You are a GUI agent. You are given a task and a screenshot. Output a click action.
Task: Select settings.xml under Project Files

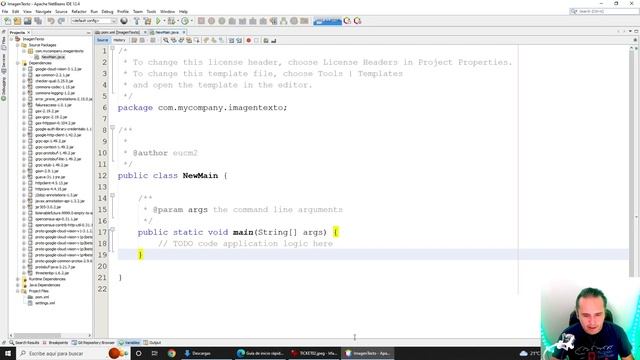[x=45, y=303]
